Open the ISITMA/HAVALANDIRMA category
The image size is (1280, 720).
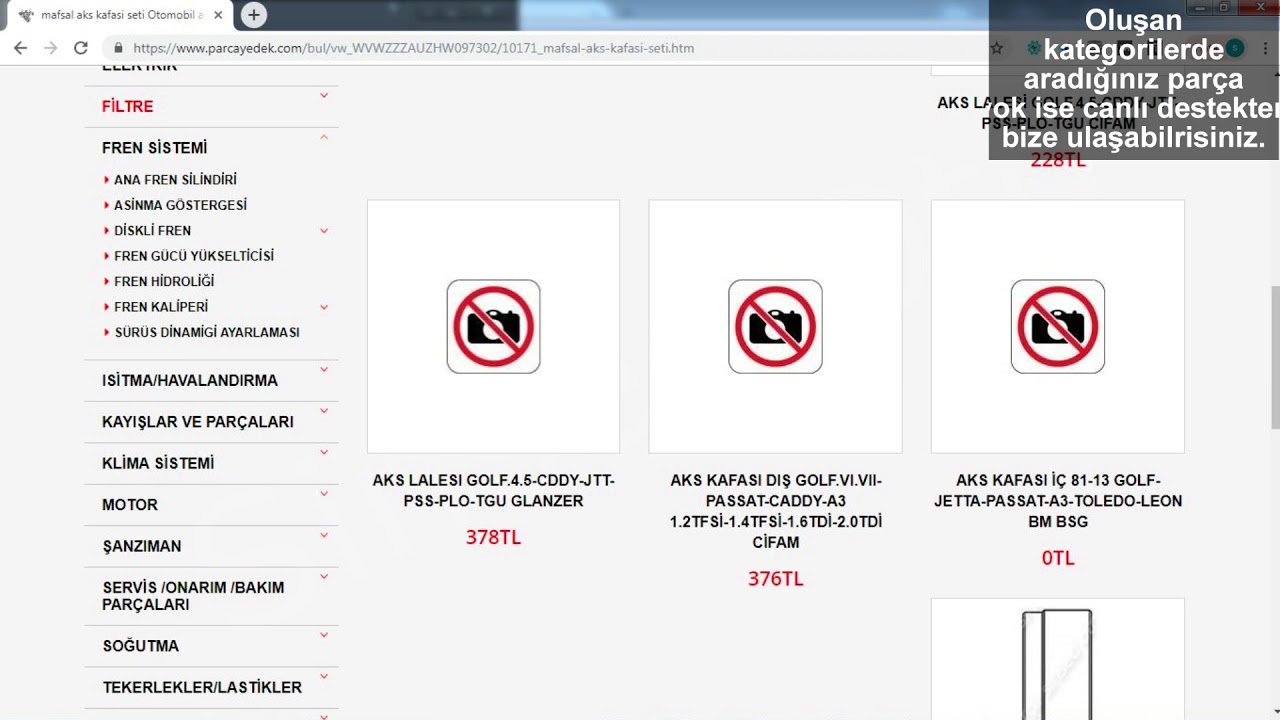[x=190, y=381]
